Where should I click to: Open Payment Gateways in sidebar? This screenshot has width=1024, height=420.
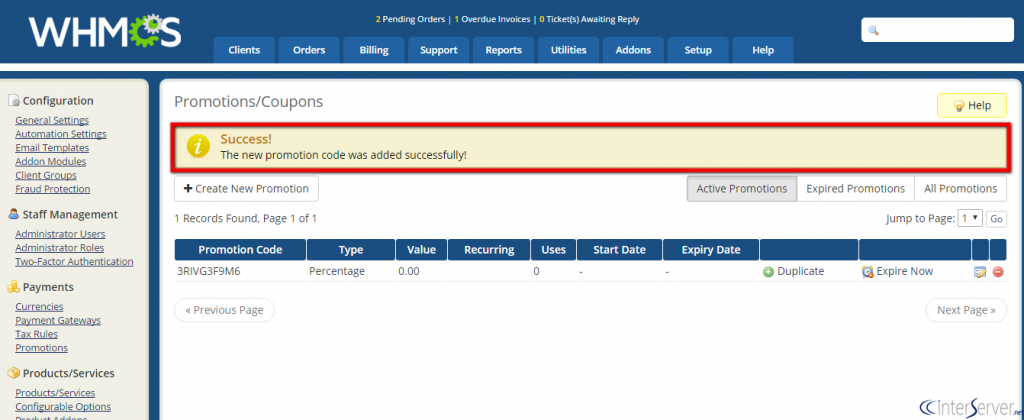coord(58,320)
